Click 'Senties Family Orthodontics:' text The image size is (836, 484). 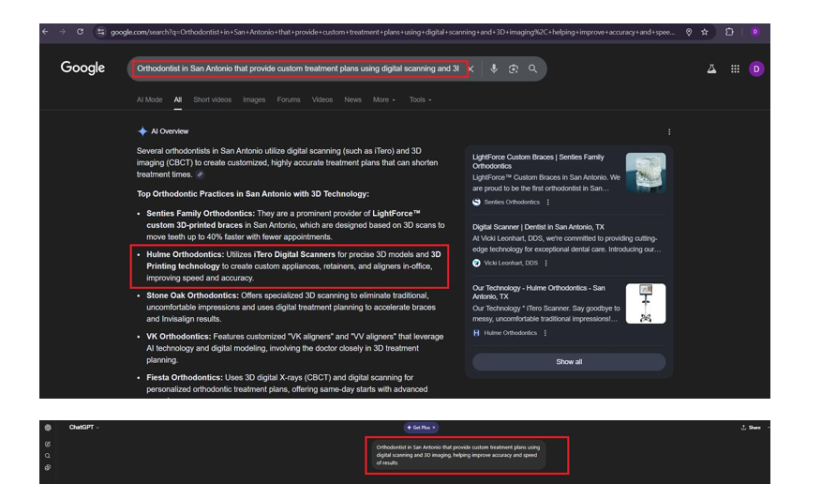click(200, 213)
